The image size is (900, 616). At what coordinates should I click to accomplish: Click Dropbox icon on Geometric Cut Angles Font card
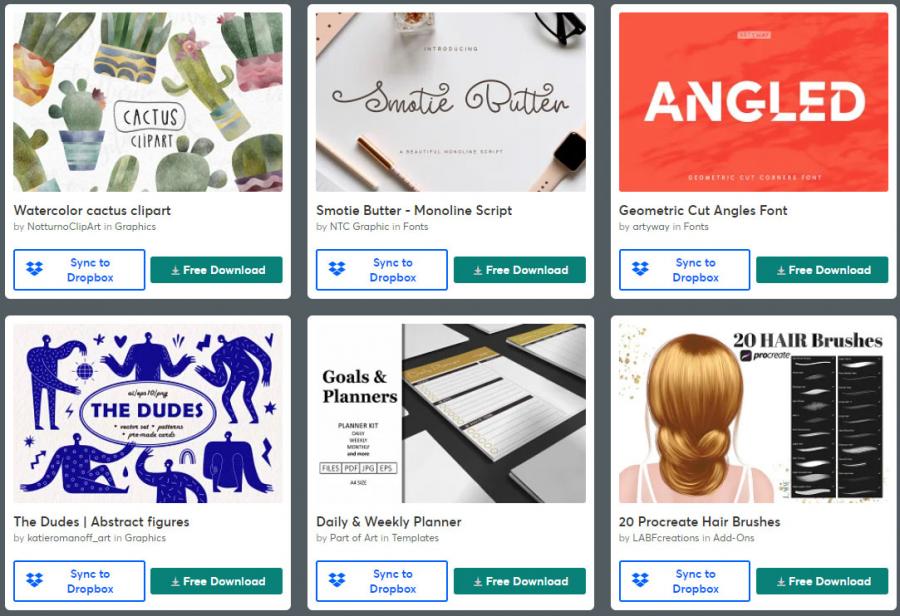coord(640,269)
